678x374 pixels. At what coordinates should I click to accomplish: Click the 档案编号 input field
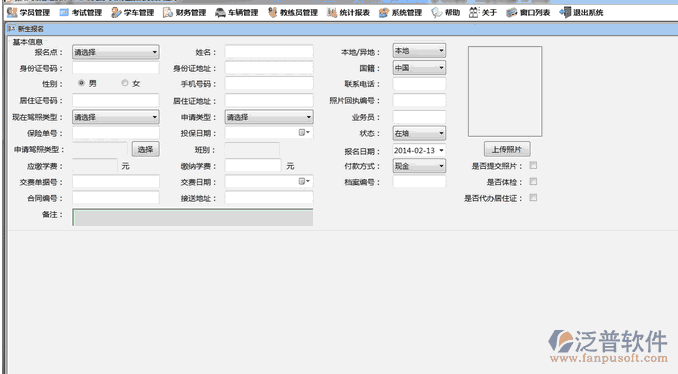[419, 182]
